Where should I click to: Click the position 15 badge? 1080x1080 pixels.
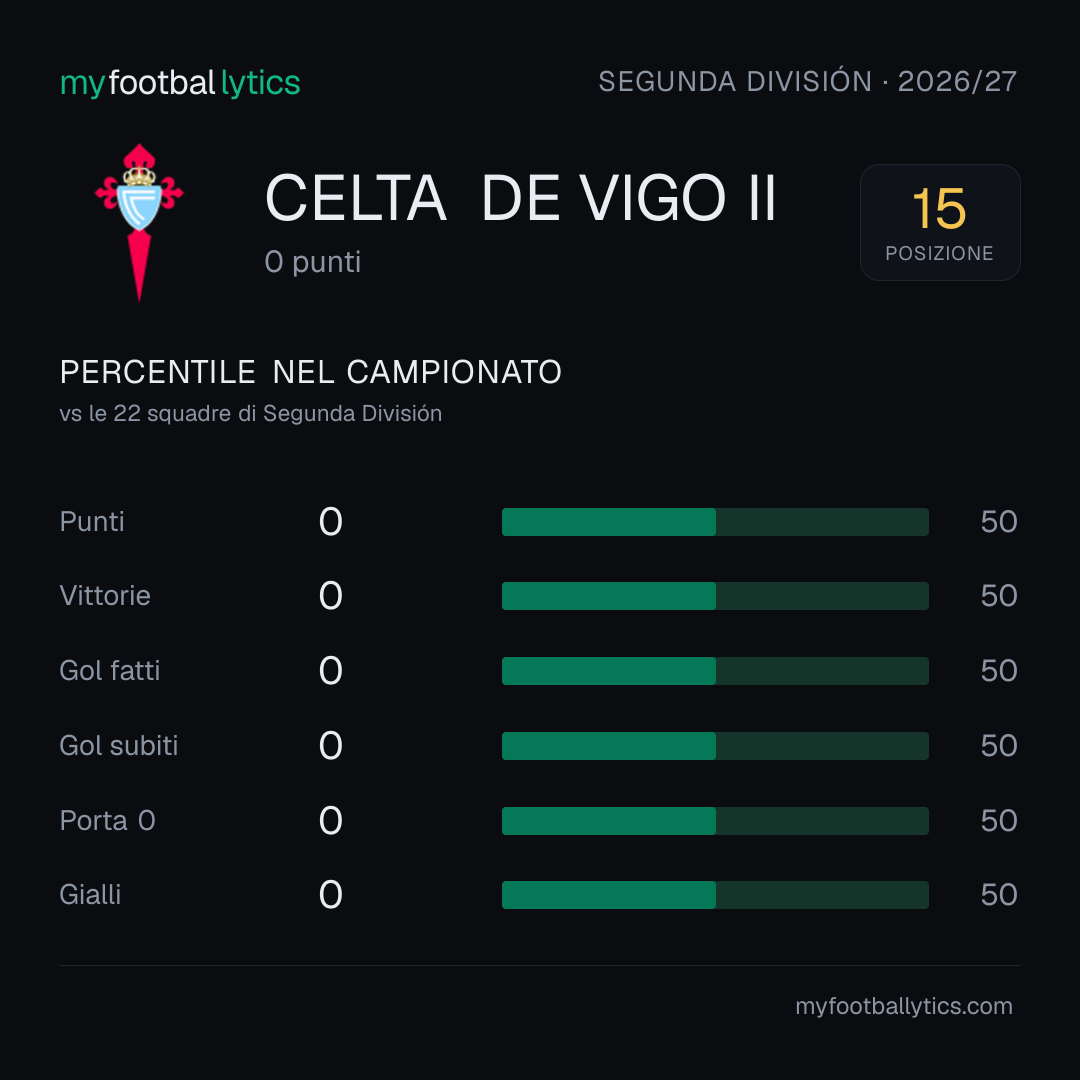939,222
